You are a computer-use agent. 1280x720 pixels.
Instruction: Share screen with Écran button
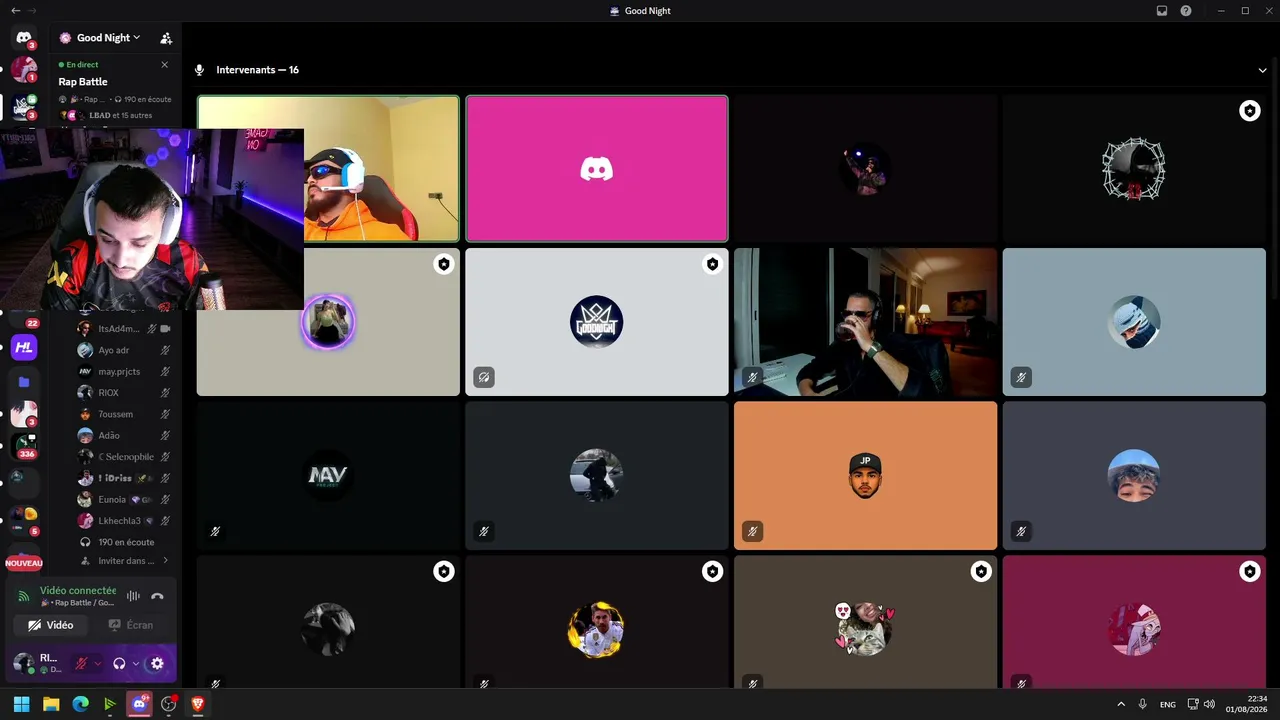pos(131,625)
